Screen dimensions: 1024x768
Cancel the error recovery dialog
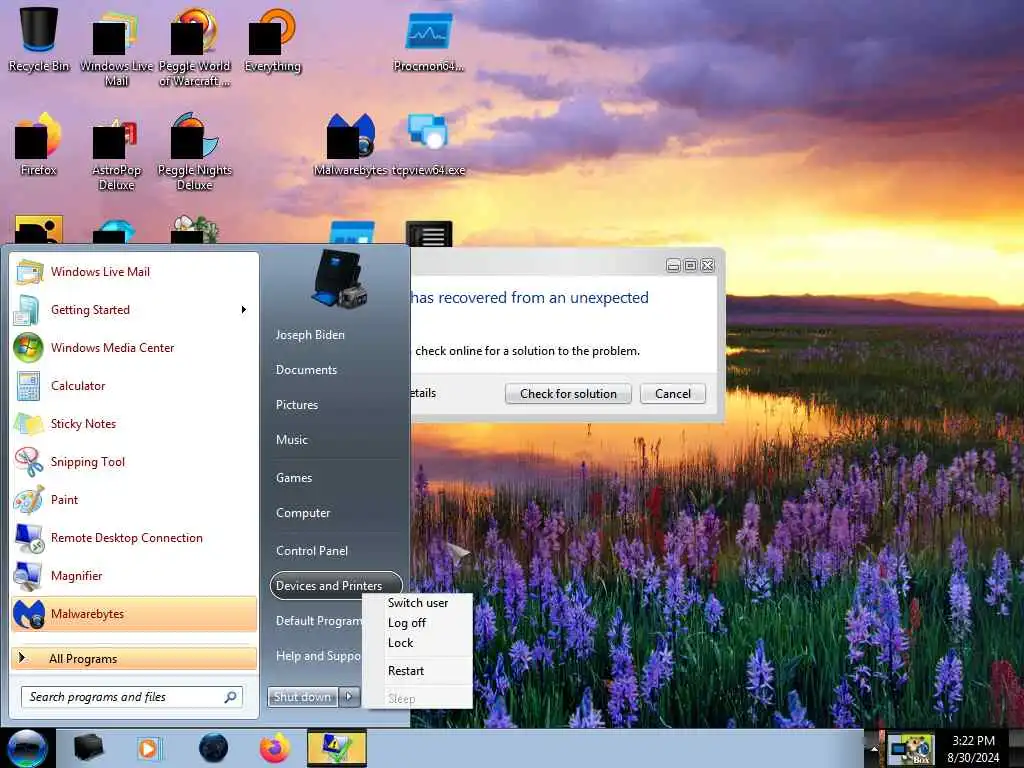[673, 394]
